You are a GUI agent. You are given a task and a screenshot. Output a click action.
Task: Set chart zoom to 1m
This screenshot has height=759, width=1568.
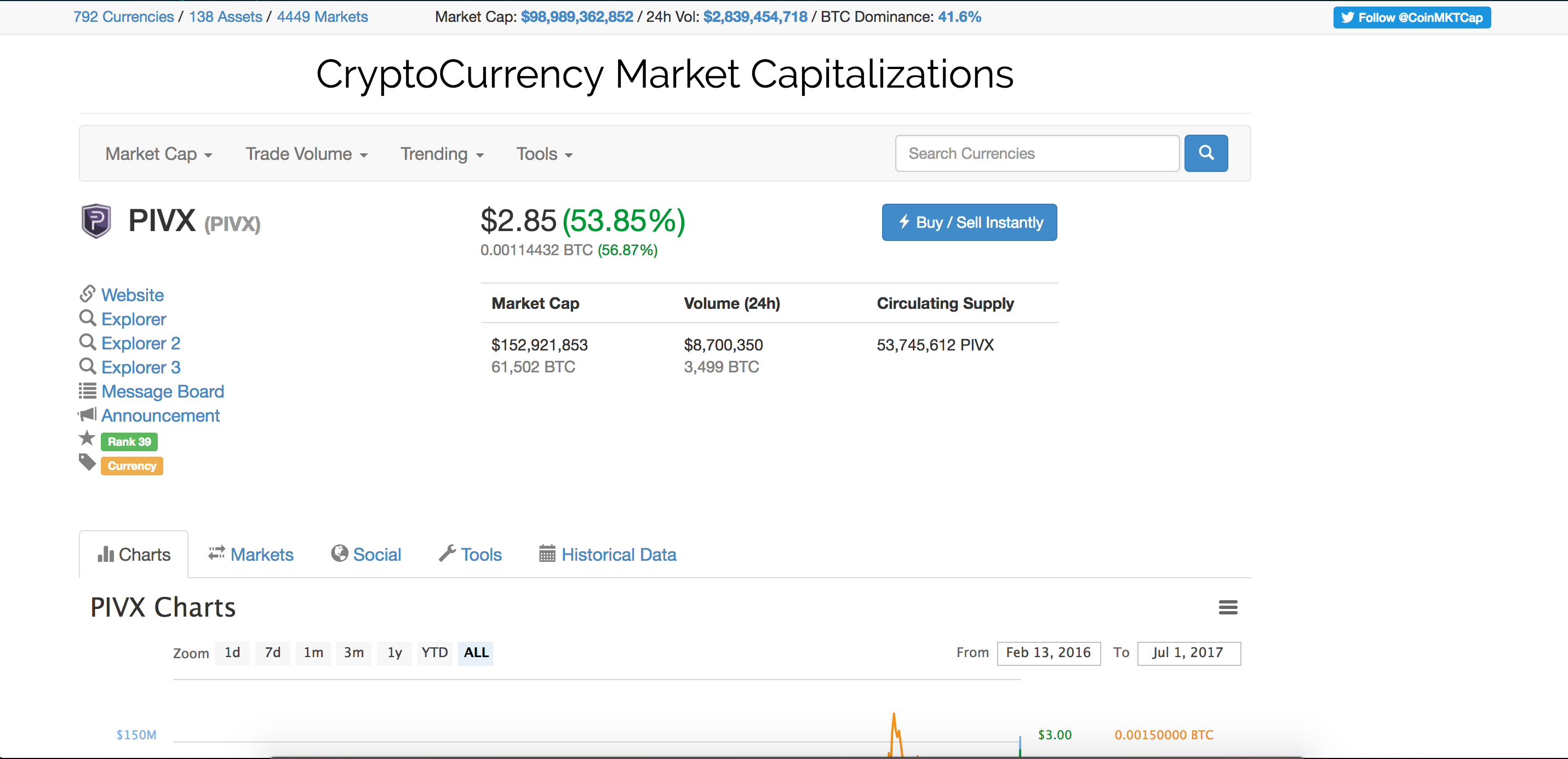pos(313,653)
